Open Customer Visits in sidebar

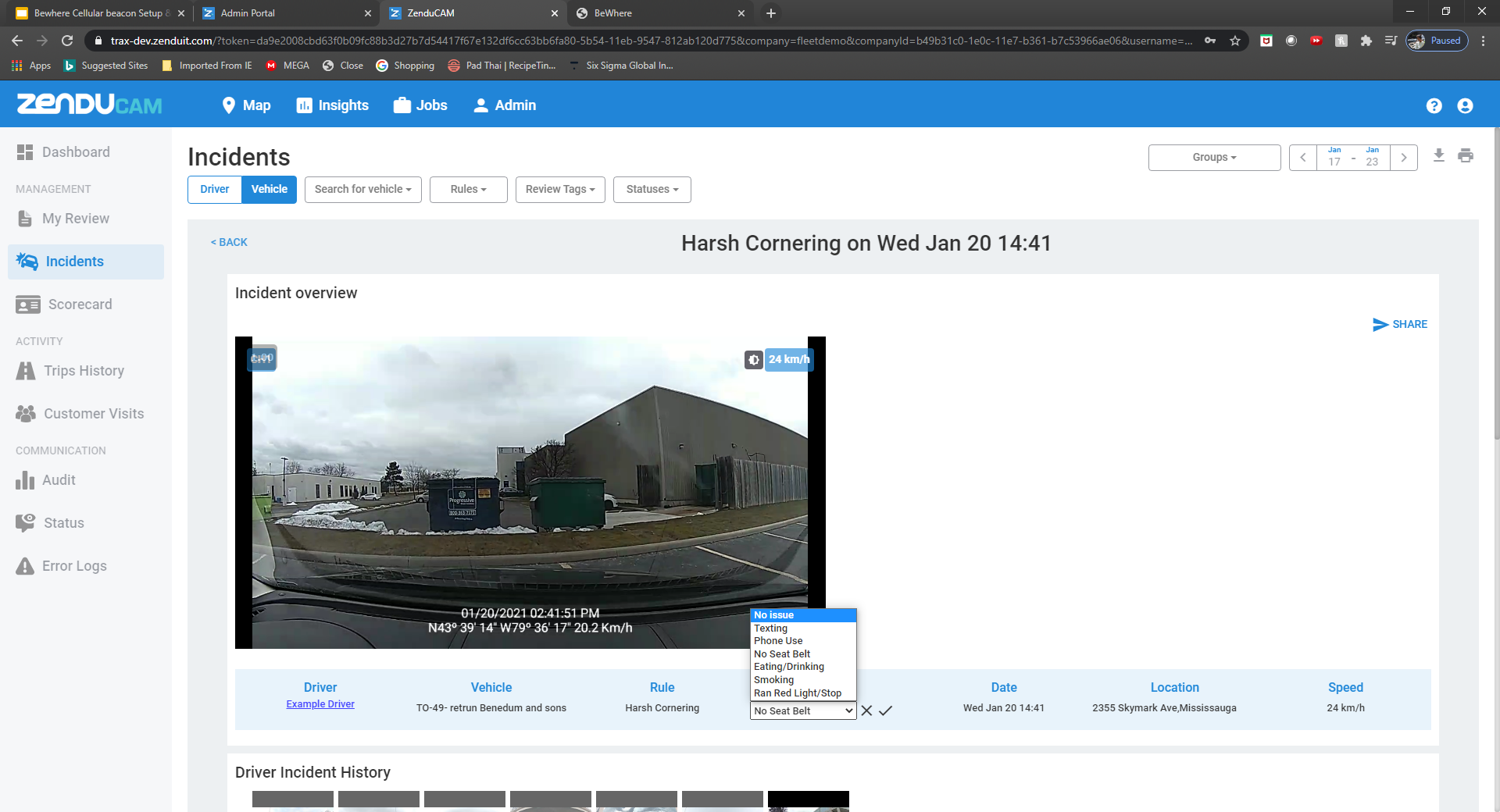coord(86,414)
